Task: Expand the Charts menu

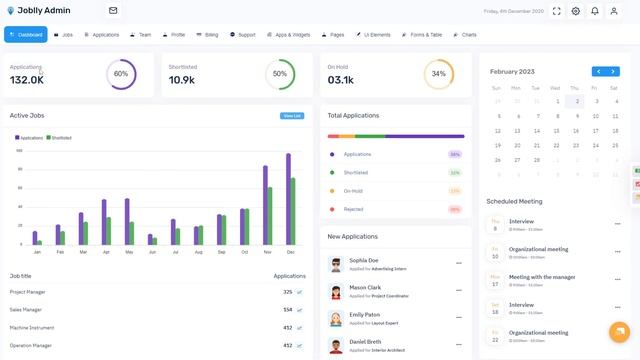Action: pos(465,35)
